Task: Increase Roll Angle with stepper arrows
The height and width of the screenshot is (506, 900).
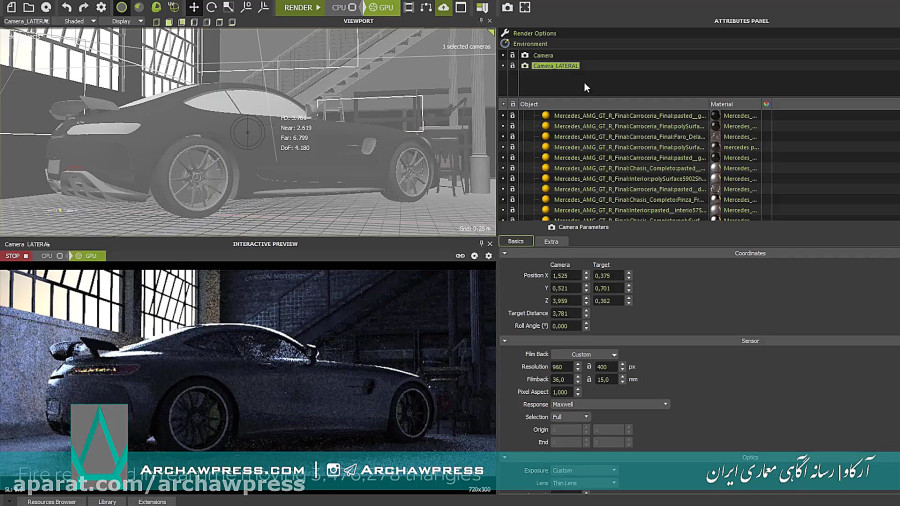Action: click(x=586, y=324)
